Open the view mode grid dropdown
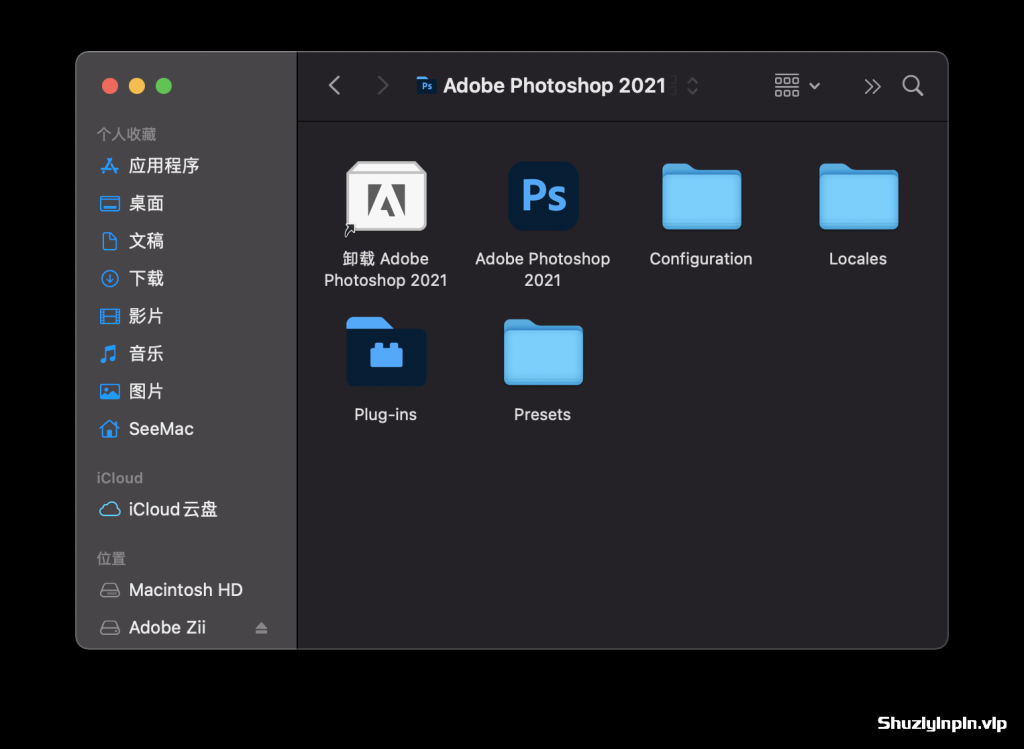Screen dimensions: 1024x749 click(797, 86)
